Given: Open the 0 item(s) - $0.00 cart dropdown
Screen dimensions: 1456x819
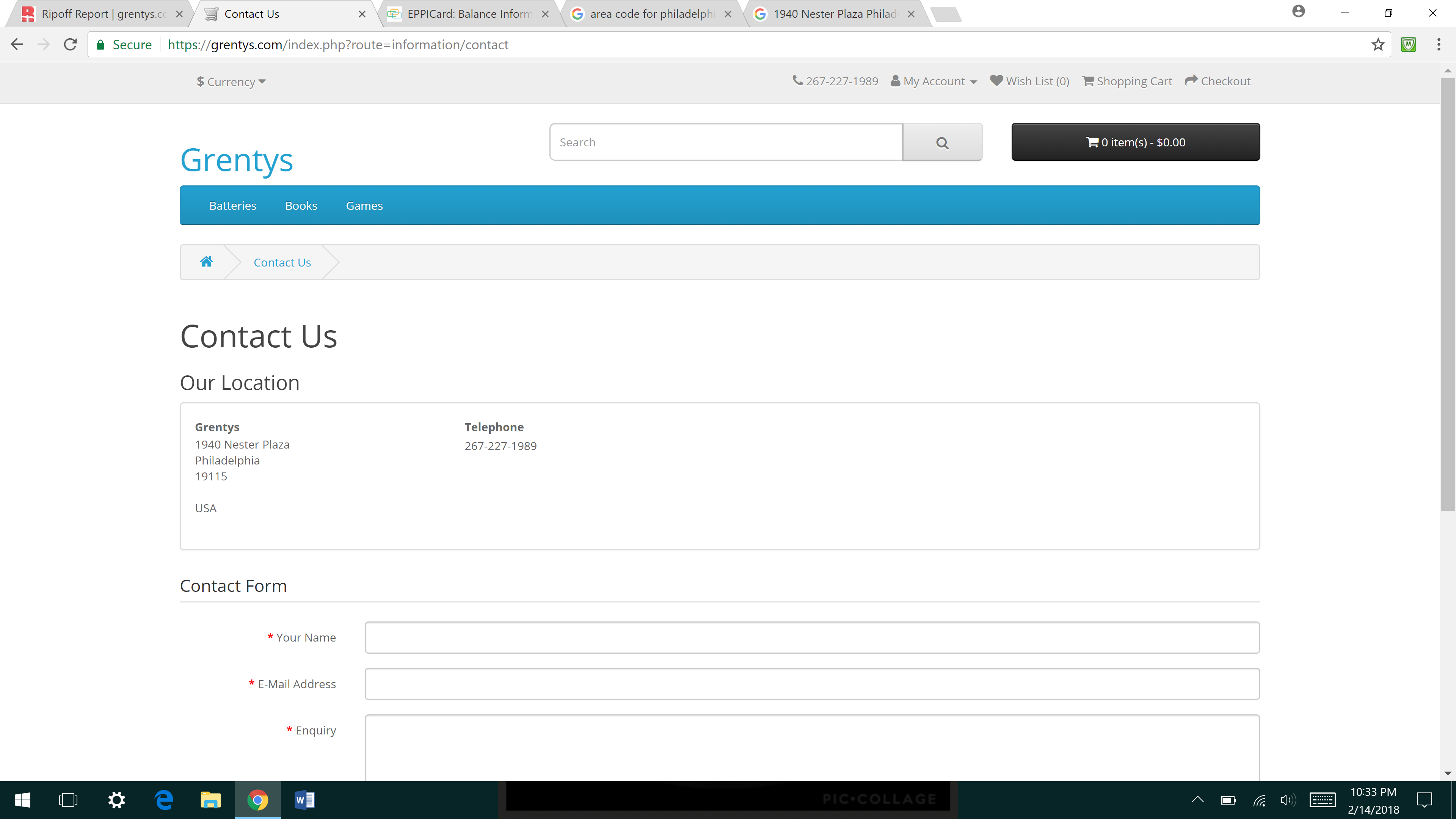Looking at the screenshot, I should click(x=1136, y=142).
